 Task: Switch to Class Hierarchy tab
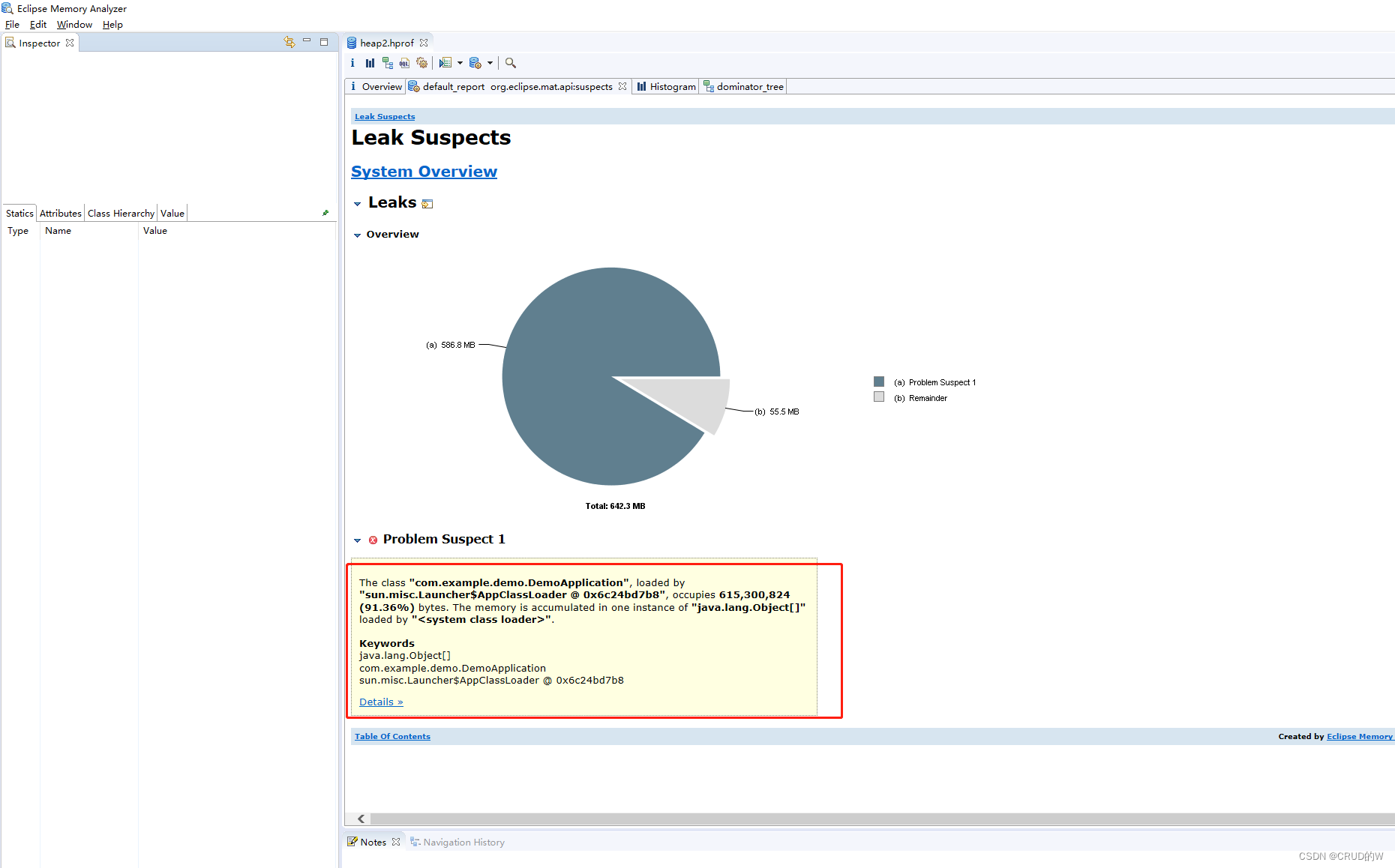(x=121, y=214)
